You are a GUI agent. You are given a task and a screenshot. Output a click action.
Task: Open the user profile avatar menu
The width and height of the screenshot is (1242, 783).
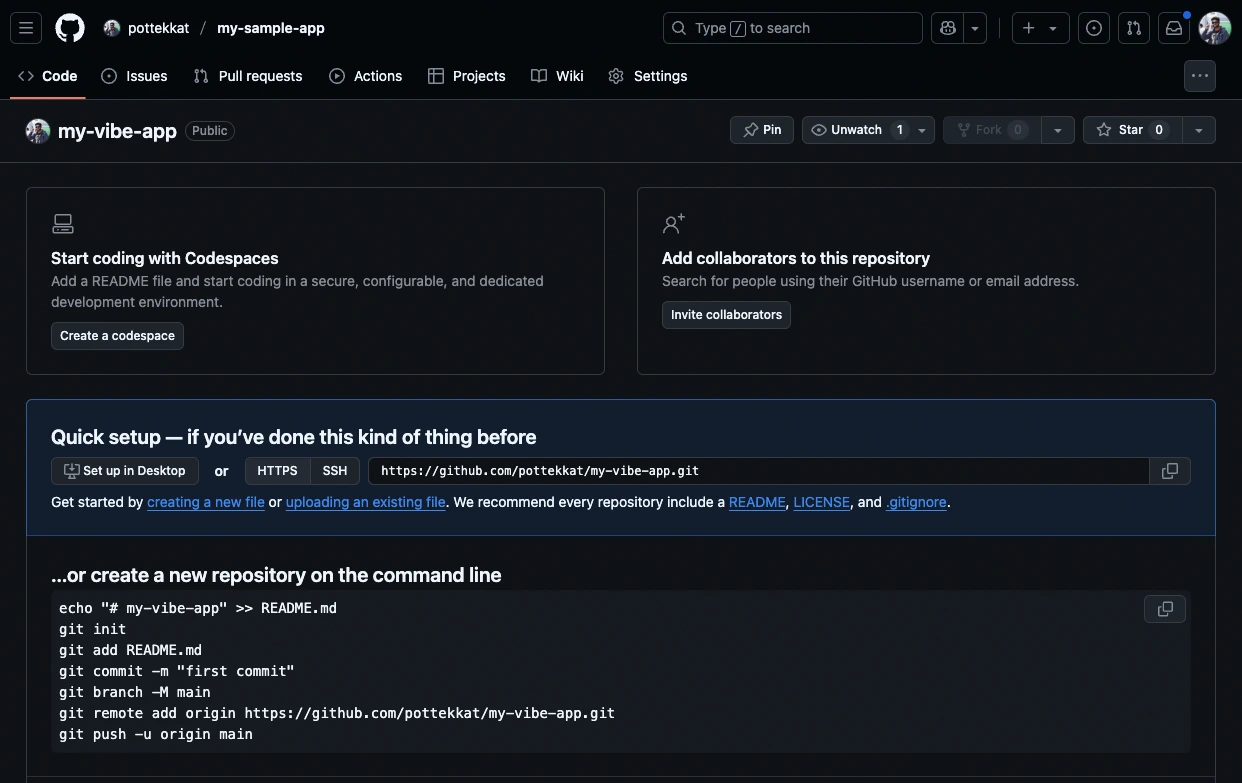pyautogui.click(x=1215, y=28)
